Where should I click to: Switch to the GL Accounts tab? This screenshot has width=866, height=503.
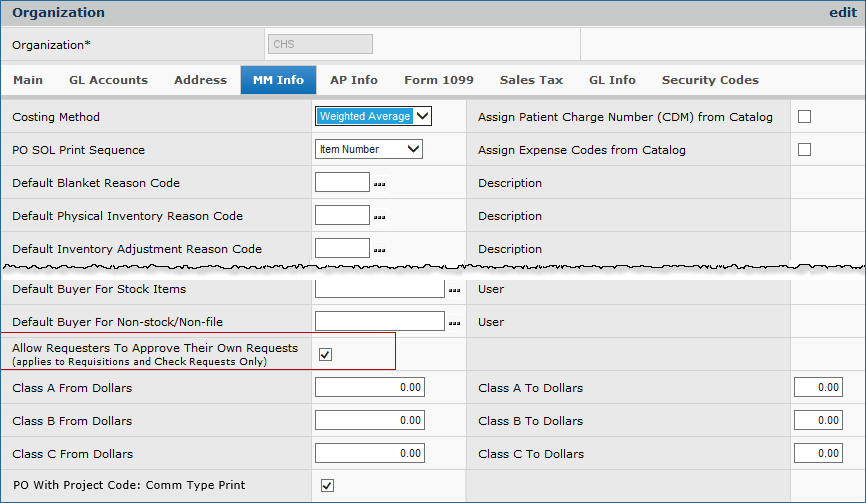[108, 80]
